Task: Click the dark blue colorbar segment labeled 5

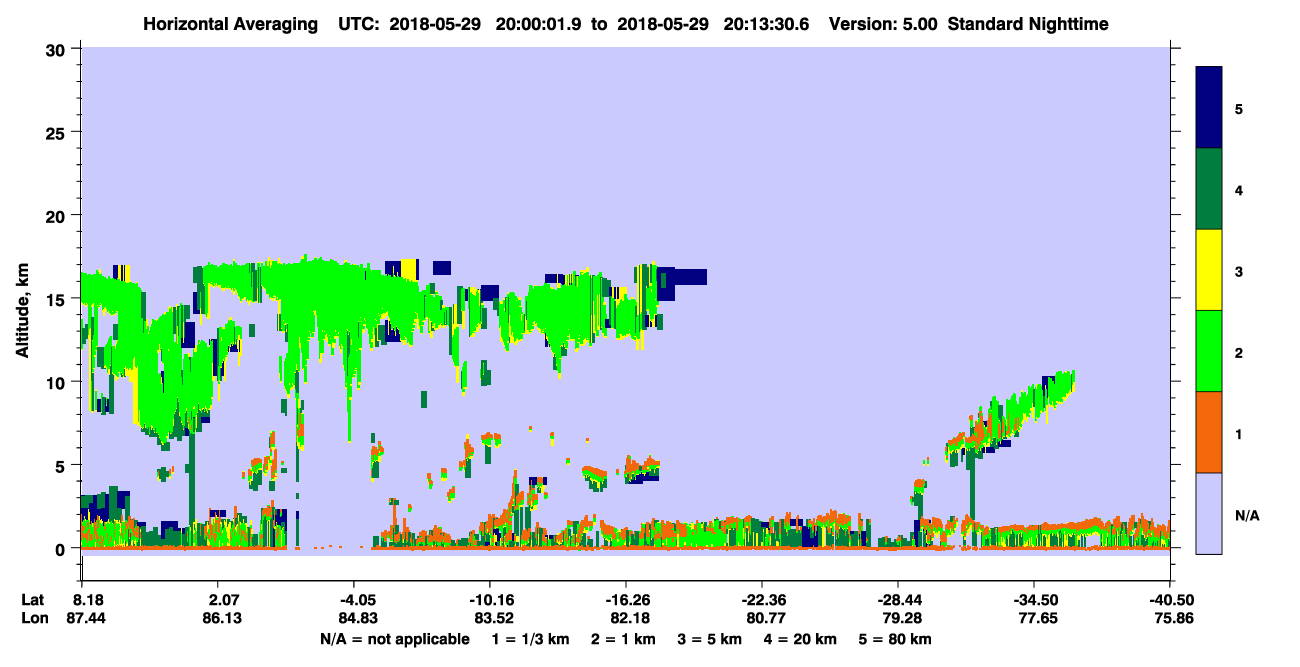Action: pos(1209,107)
